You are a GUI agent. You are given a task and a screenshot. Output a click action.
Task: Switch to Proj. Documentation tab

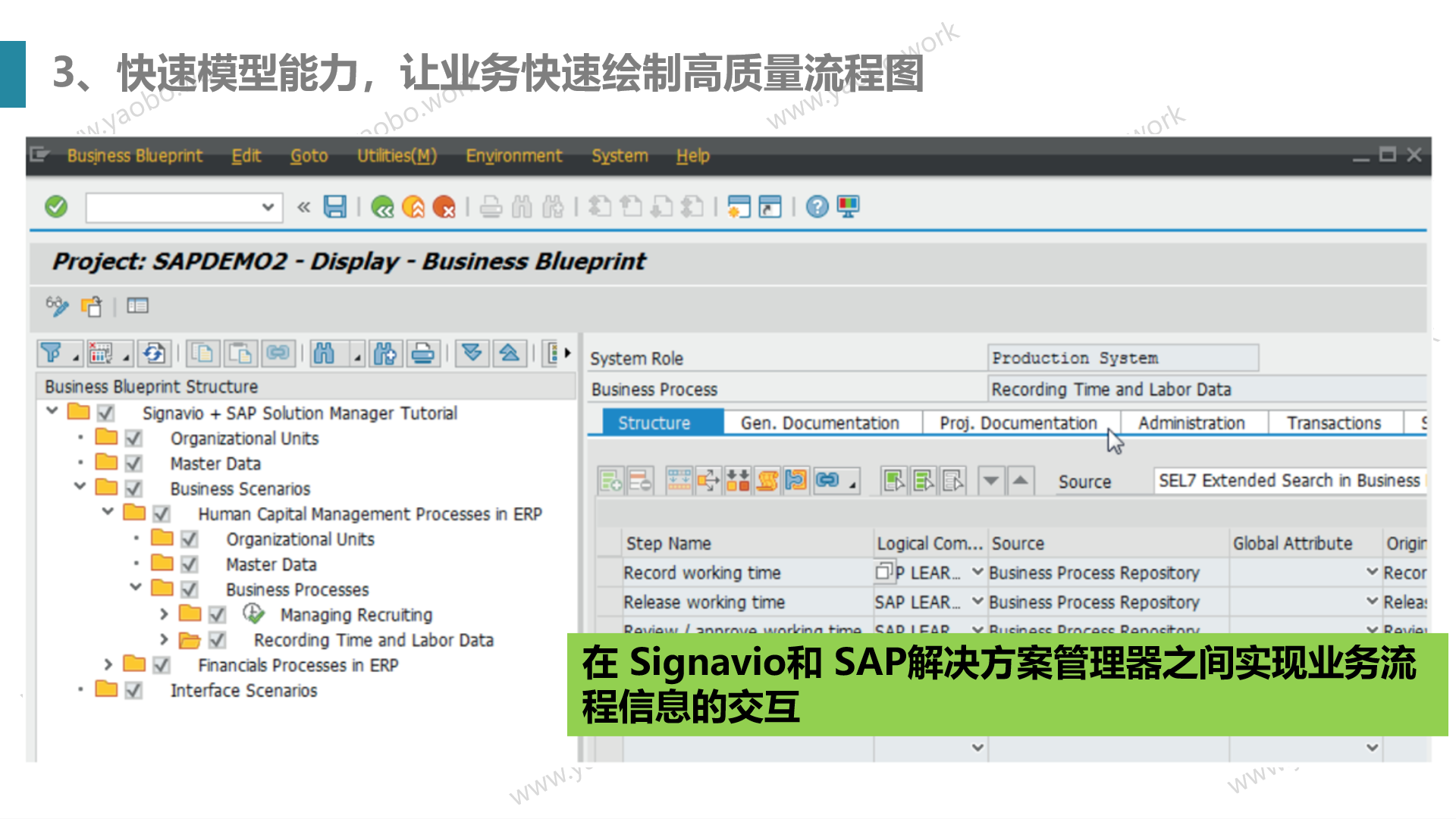[x=1018, y=423]
